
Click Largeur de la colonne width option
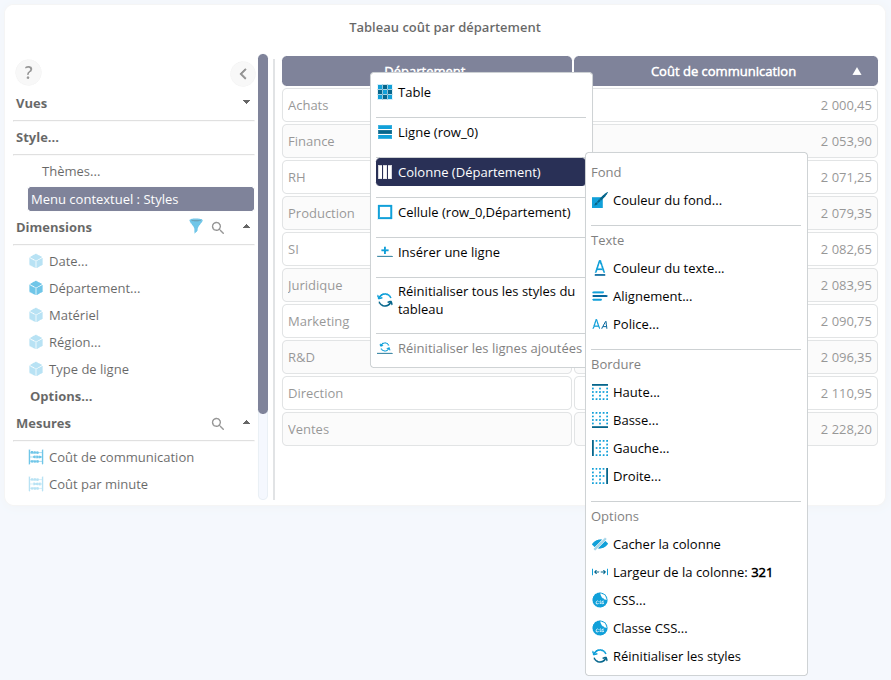691,573
